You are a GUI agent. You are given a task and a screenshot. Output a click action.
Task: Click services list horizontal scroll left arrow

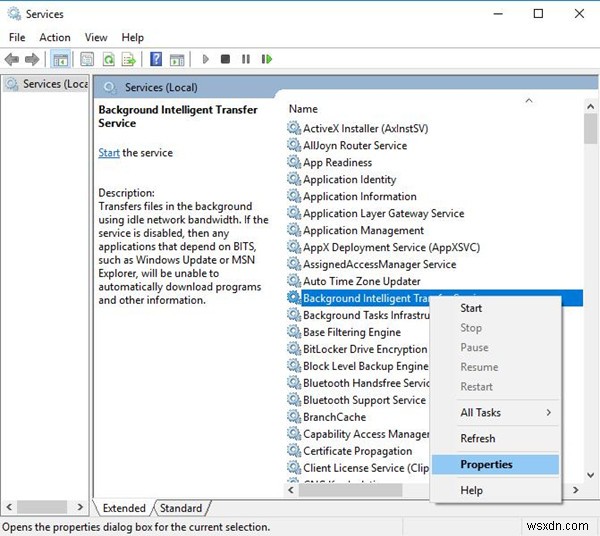[x=291, y=490]
